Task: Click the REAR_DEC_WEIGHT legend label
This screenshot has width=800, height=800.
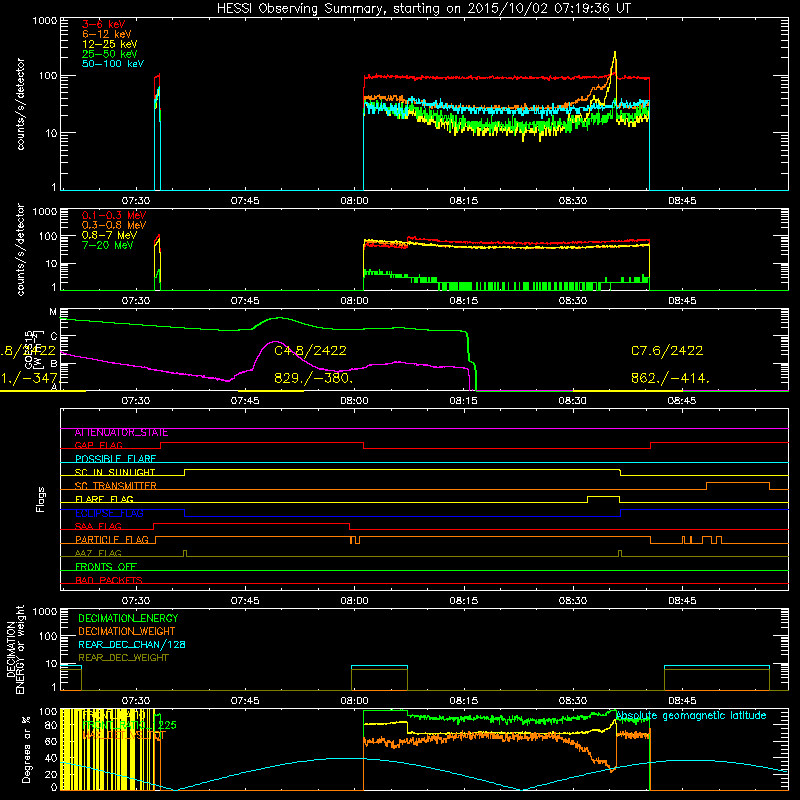Action: tap(123, 658)
